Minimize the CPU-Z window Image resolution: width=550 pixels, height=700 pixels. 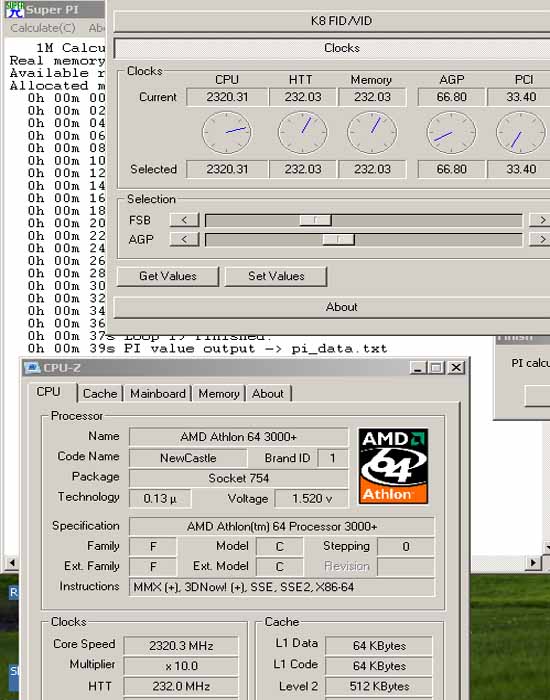coord(418,367)
